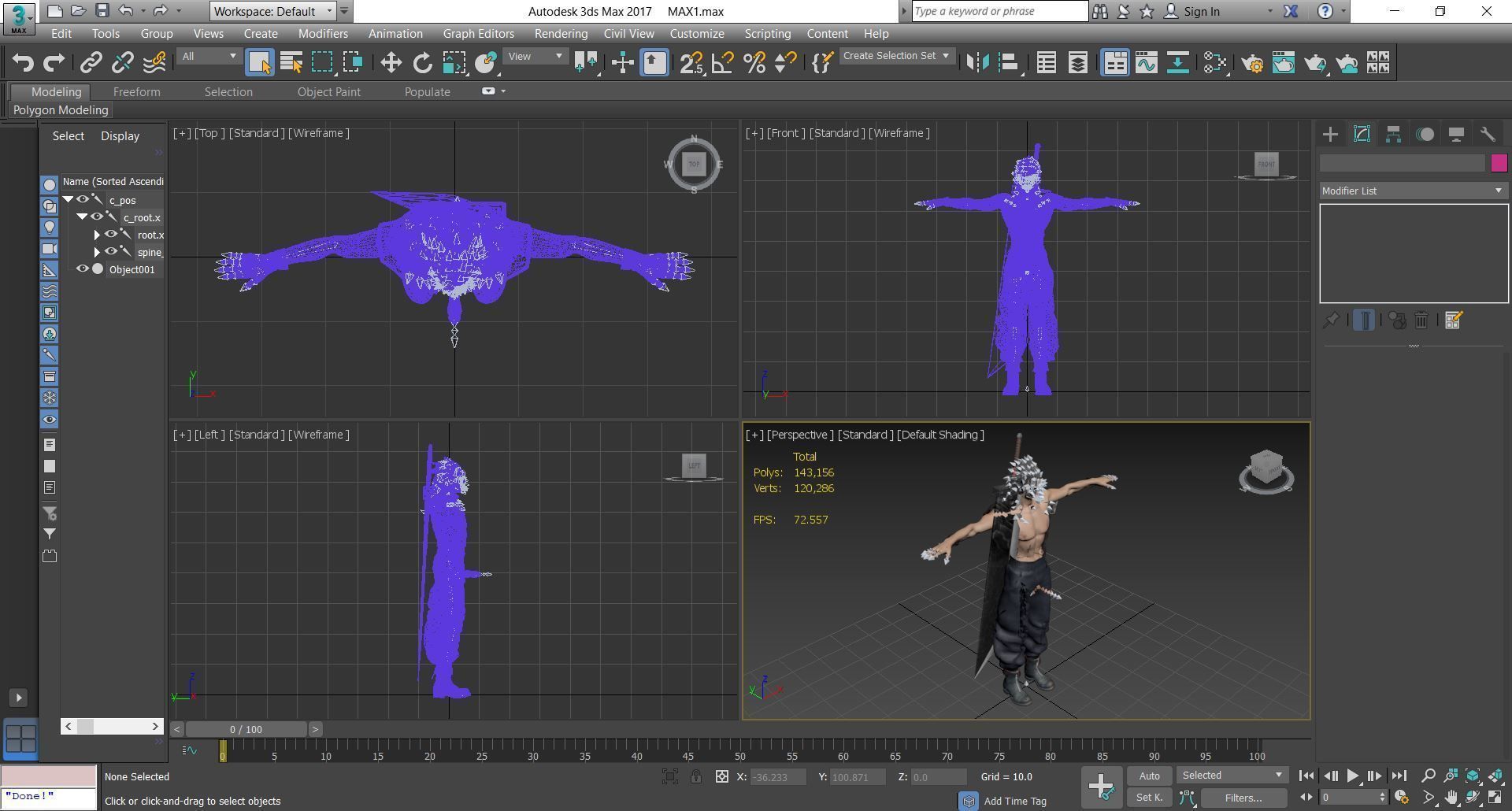1512x811 pixels.
Task: Click the Unlink Selection tool
Action: (x=123, y=62)
